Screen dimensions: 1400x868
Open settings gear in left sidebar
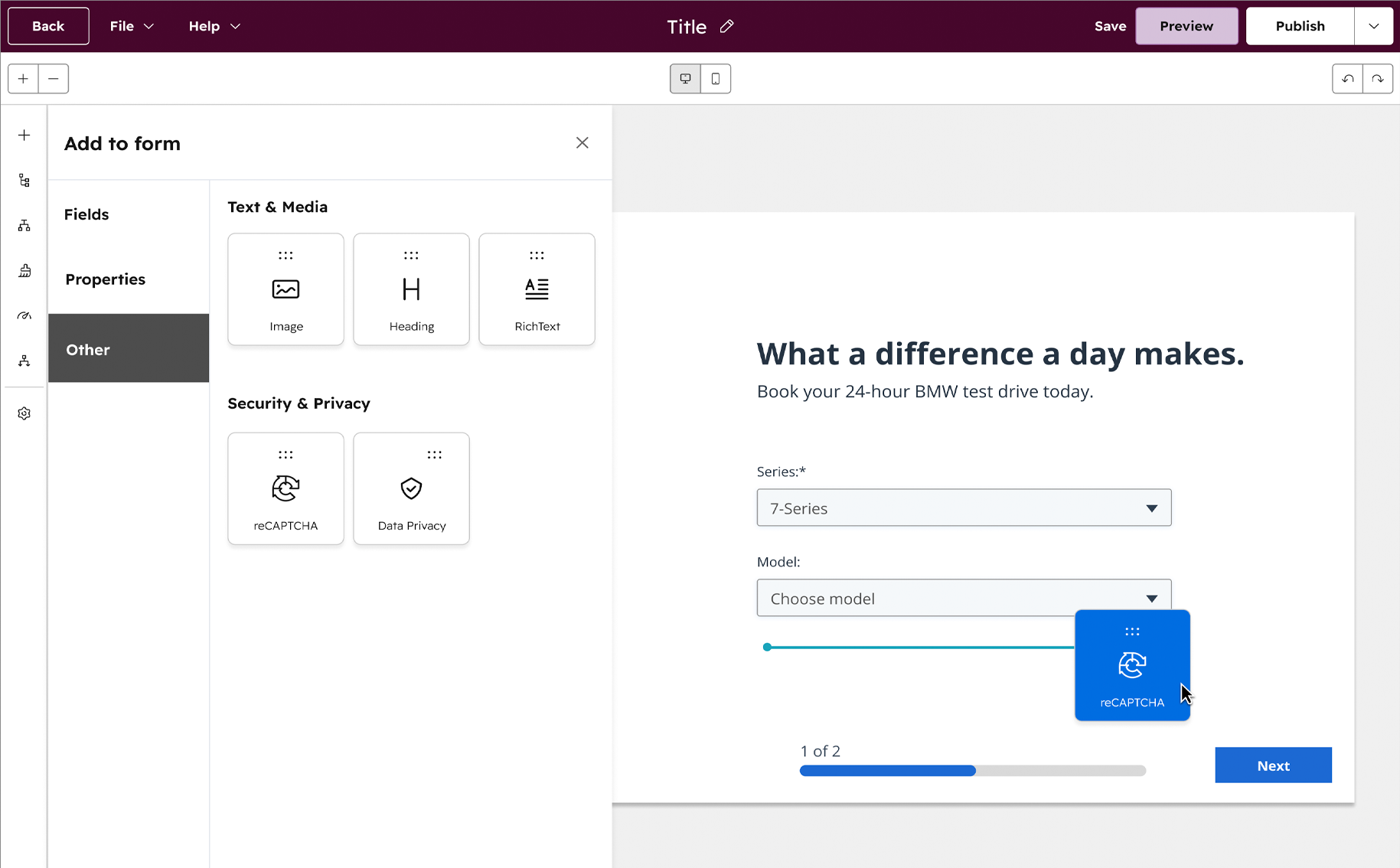(x=24, y=413)
